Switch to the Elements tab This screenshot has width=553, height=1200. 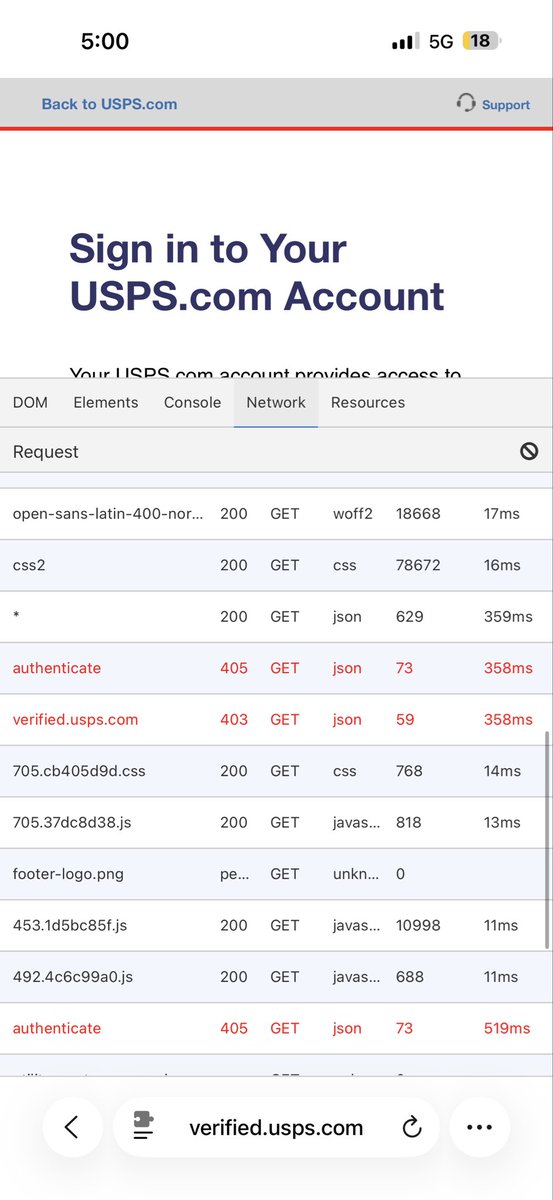(x=106, y=402)
